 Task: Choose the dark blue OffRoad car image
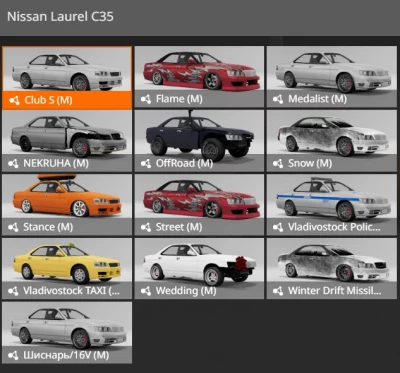(x=199, y=133)
